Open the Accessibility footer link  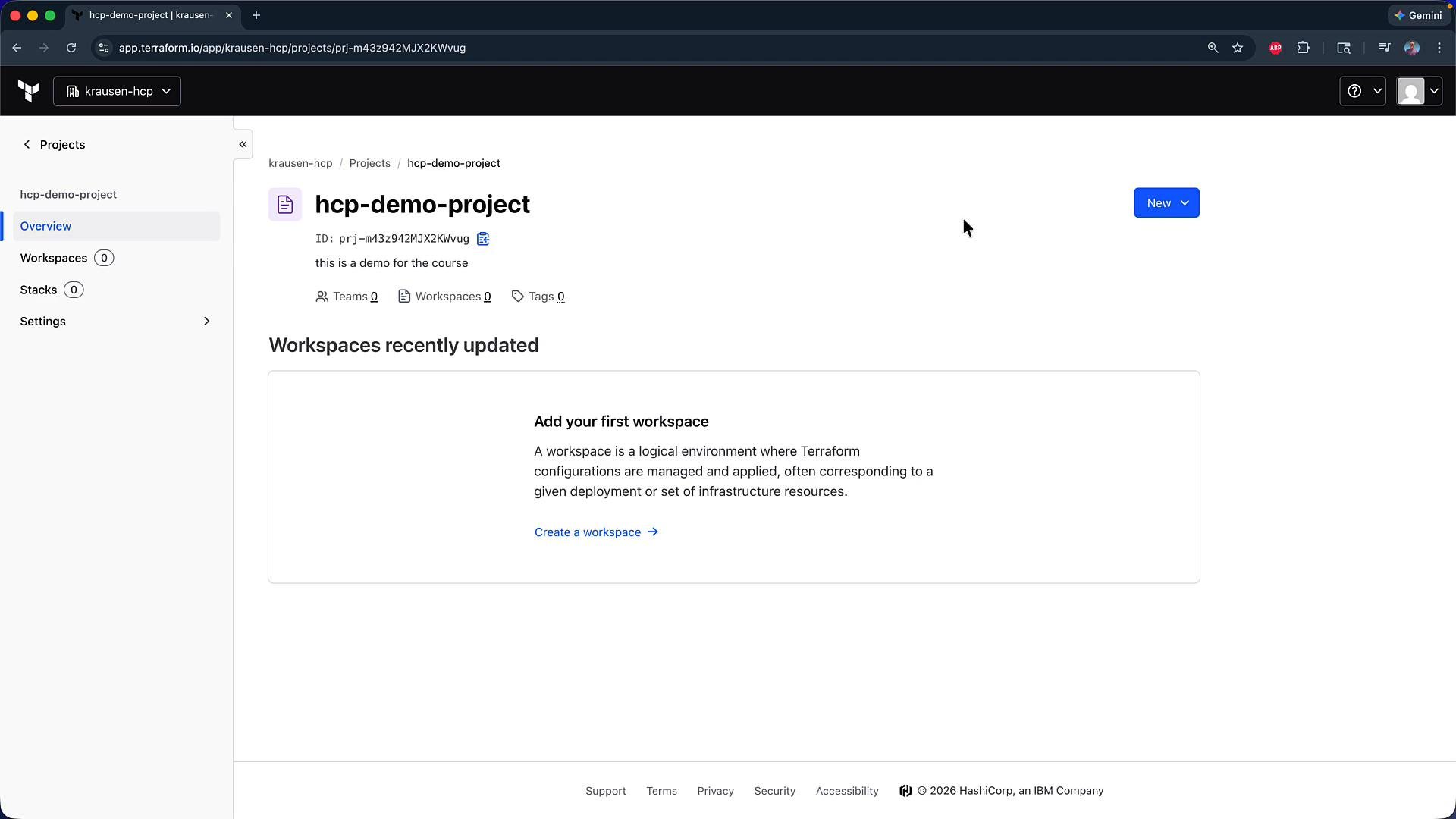click(x=847, y=791)
